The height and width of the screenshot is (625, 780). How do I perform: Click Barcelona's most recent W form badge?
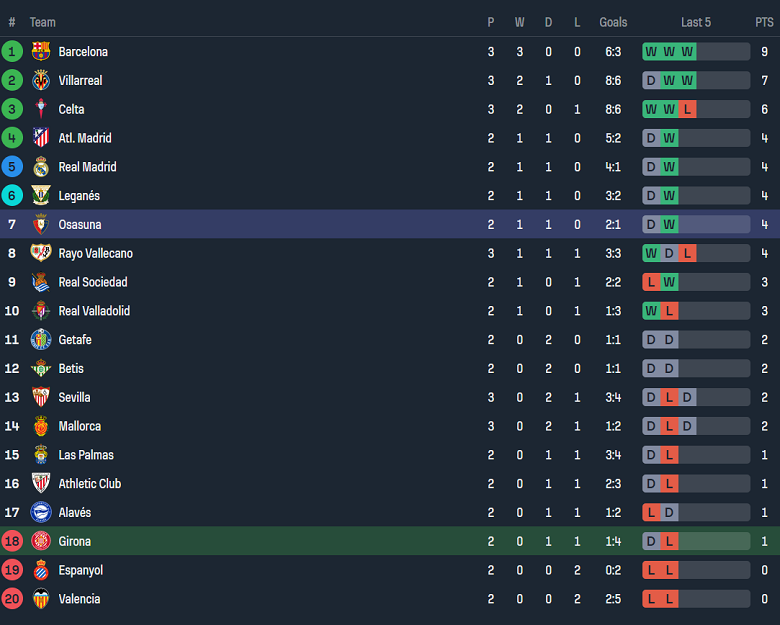tap(687, 52)
